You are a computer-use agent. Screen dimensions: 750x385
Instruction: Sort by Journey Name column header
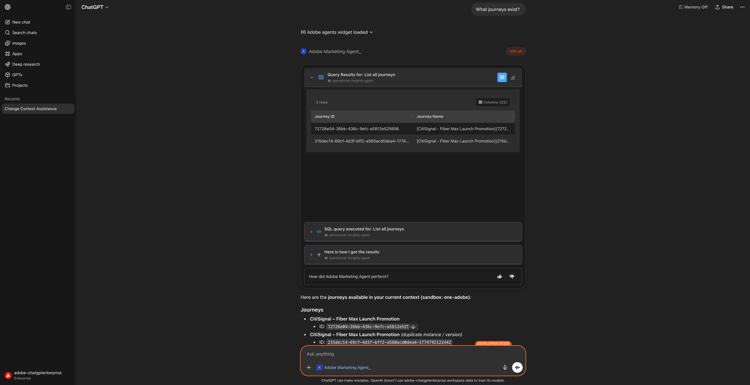430,117
